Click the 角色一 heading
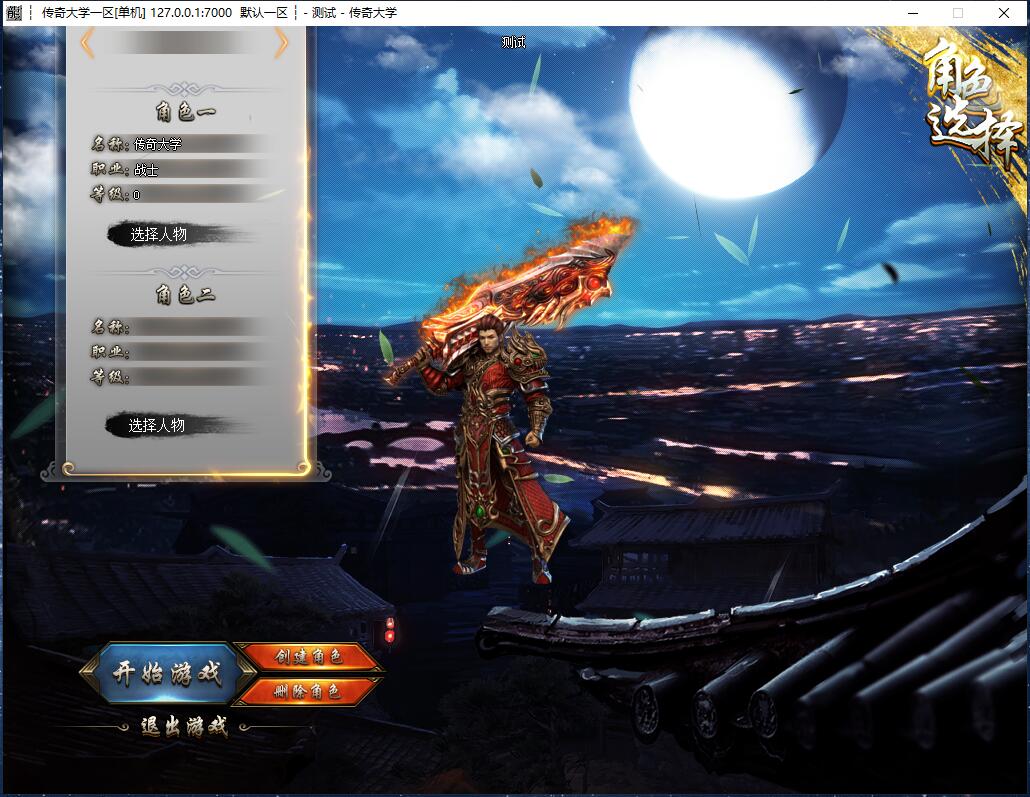1030x797 pixels. pos(185,112)
